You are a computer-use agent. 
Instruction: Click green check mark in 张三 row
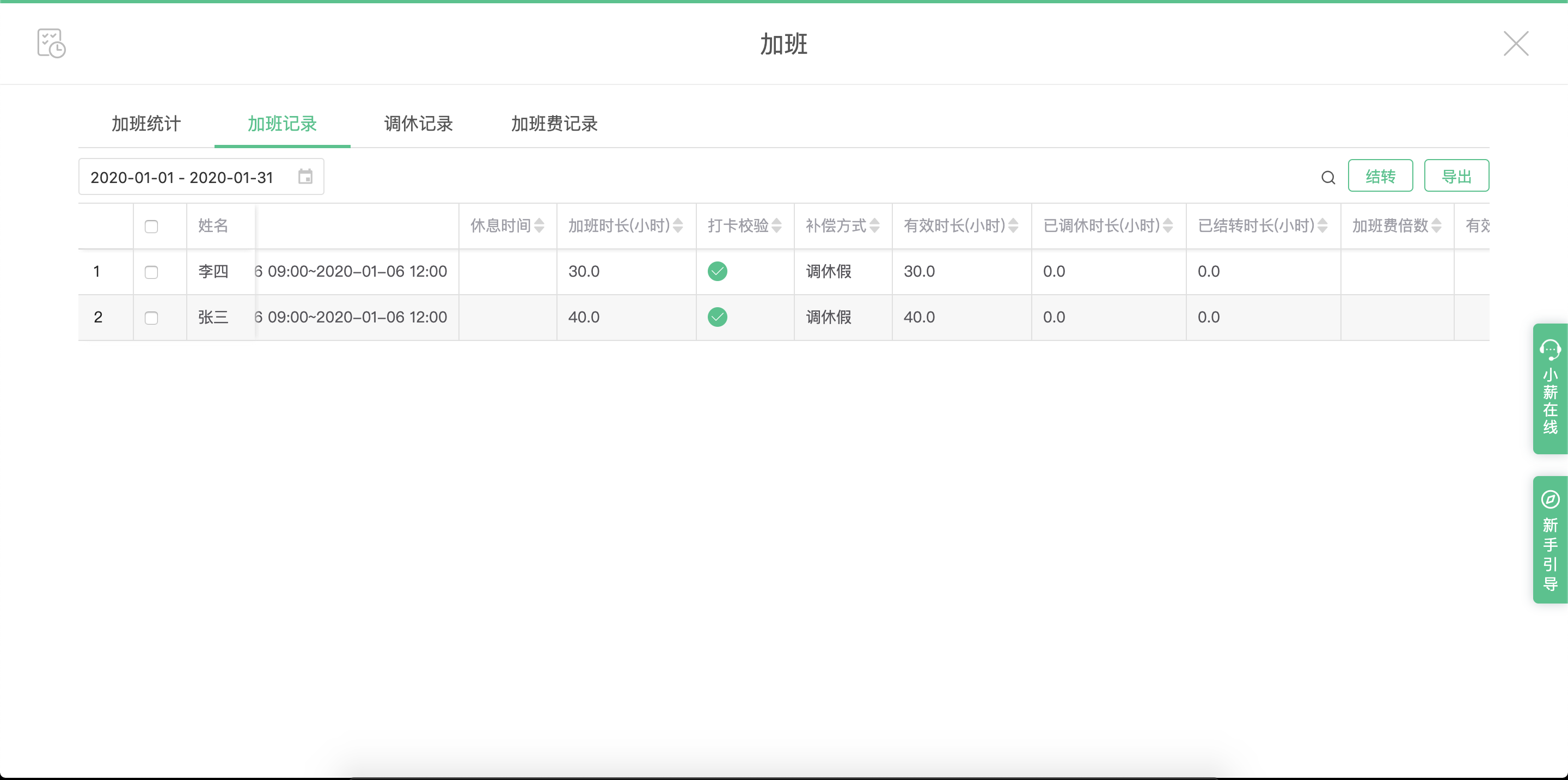pyautogui.click(x=717, y=316)
